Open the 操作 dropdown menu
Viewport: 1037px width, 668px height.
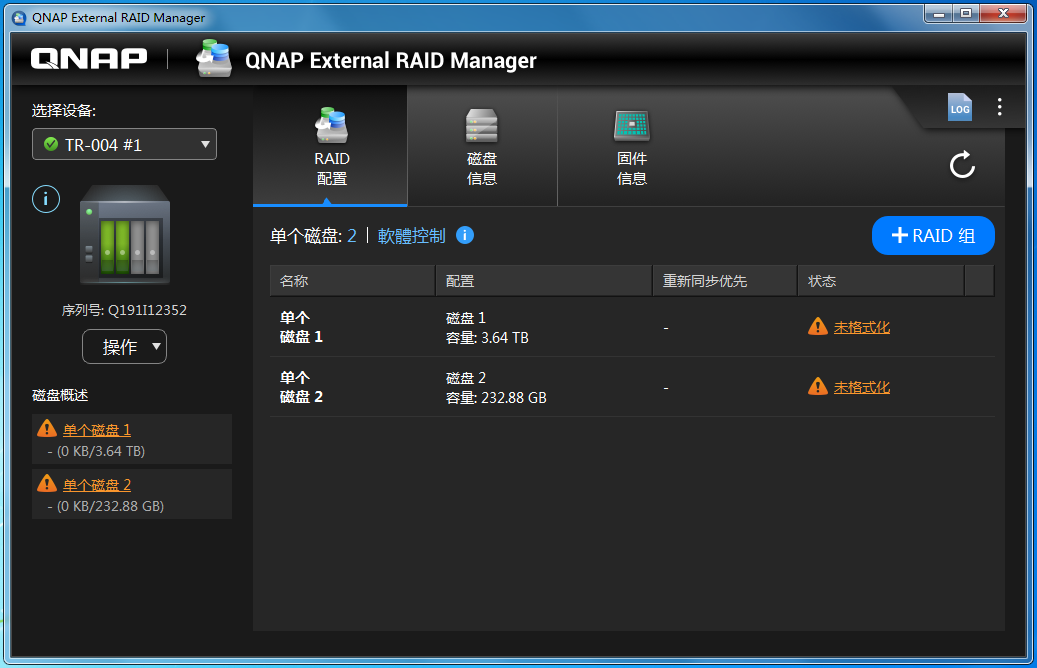124,347
